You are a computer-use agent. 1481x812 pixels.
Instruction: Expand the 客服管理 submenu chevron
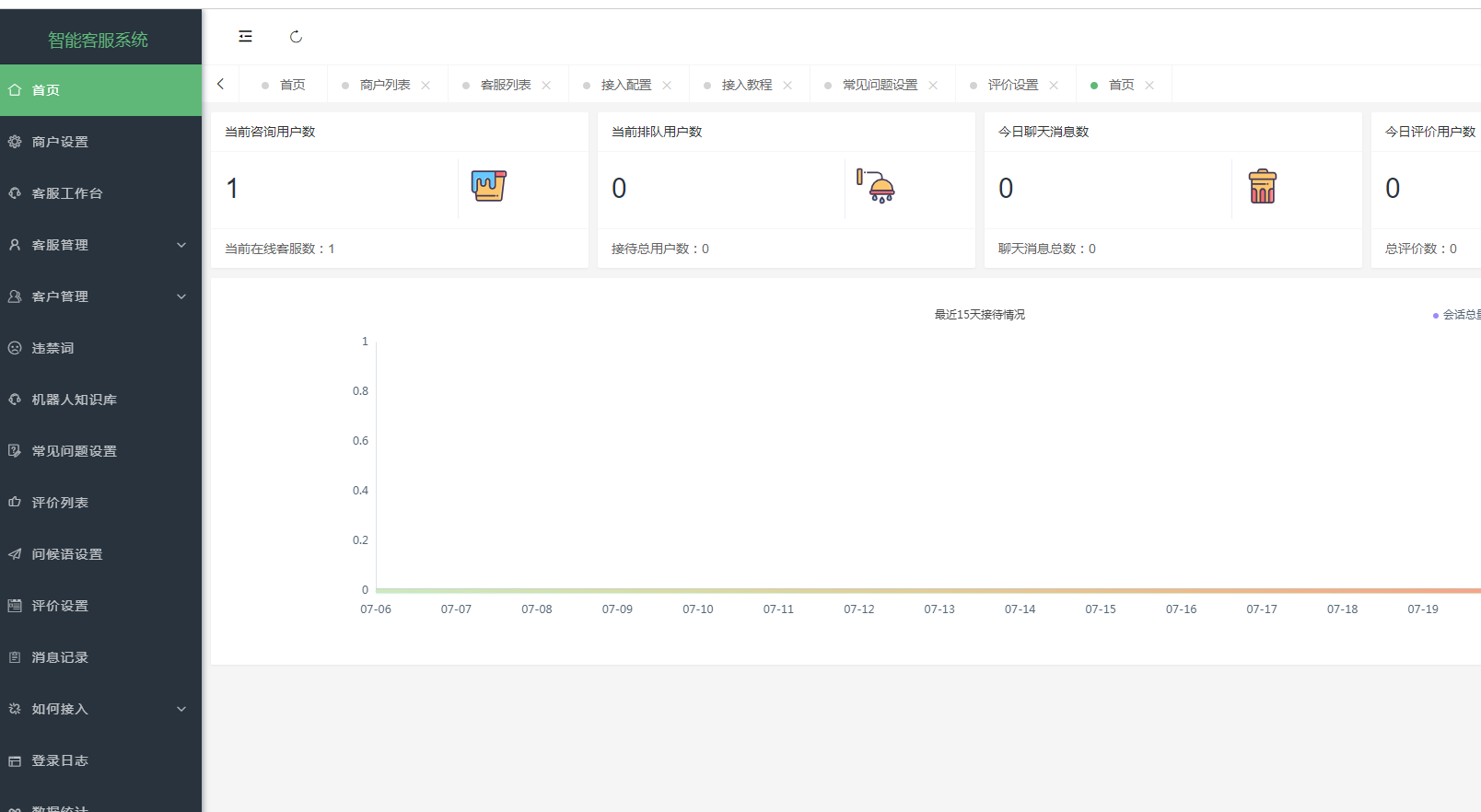[x=181, y=245]
